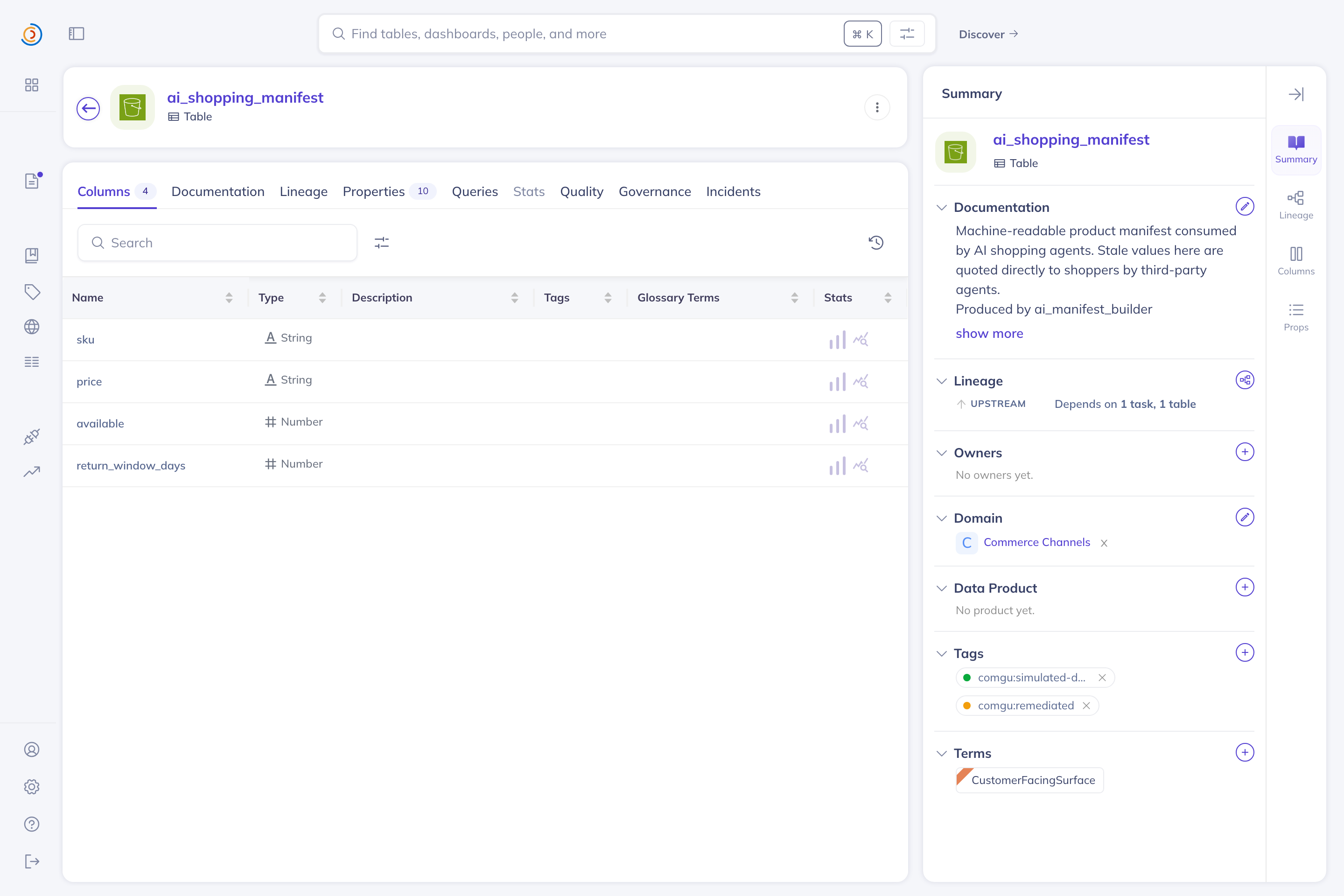Image resolution: width=1344 pixels, height=896 pixels.
Task: Open the schema history clock icon
Action: click(x=876, y=243)
